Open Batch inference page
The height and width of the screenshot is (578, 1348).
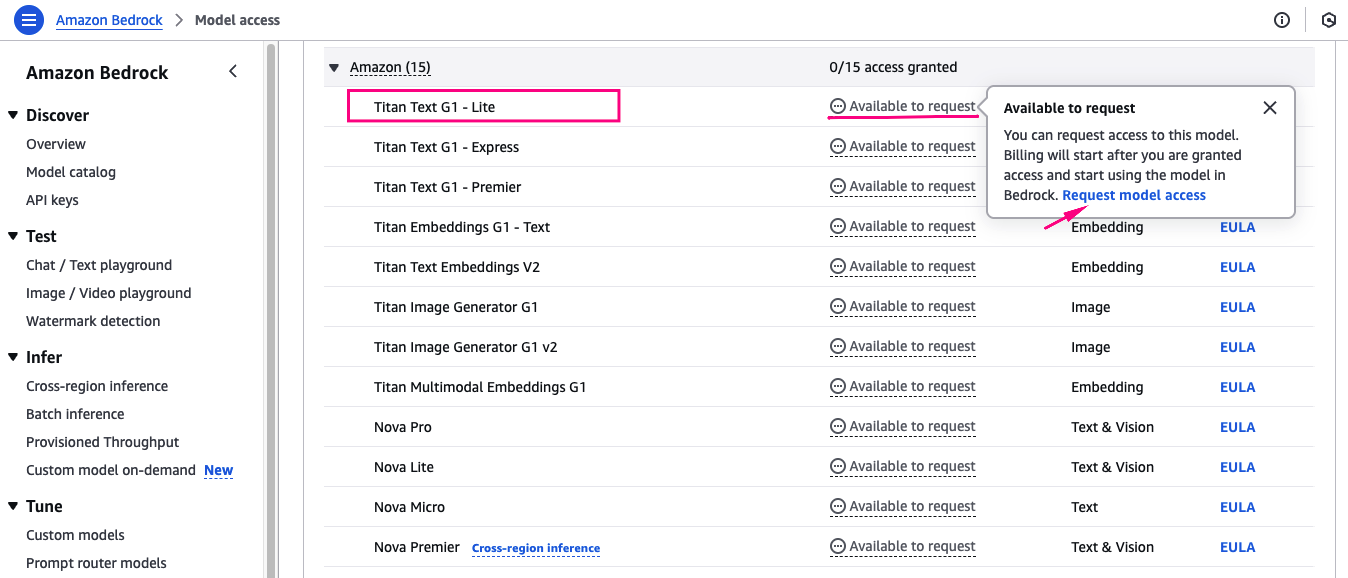click(75, 414)
